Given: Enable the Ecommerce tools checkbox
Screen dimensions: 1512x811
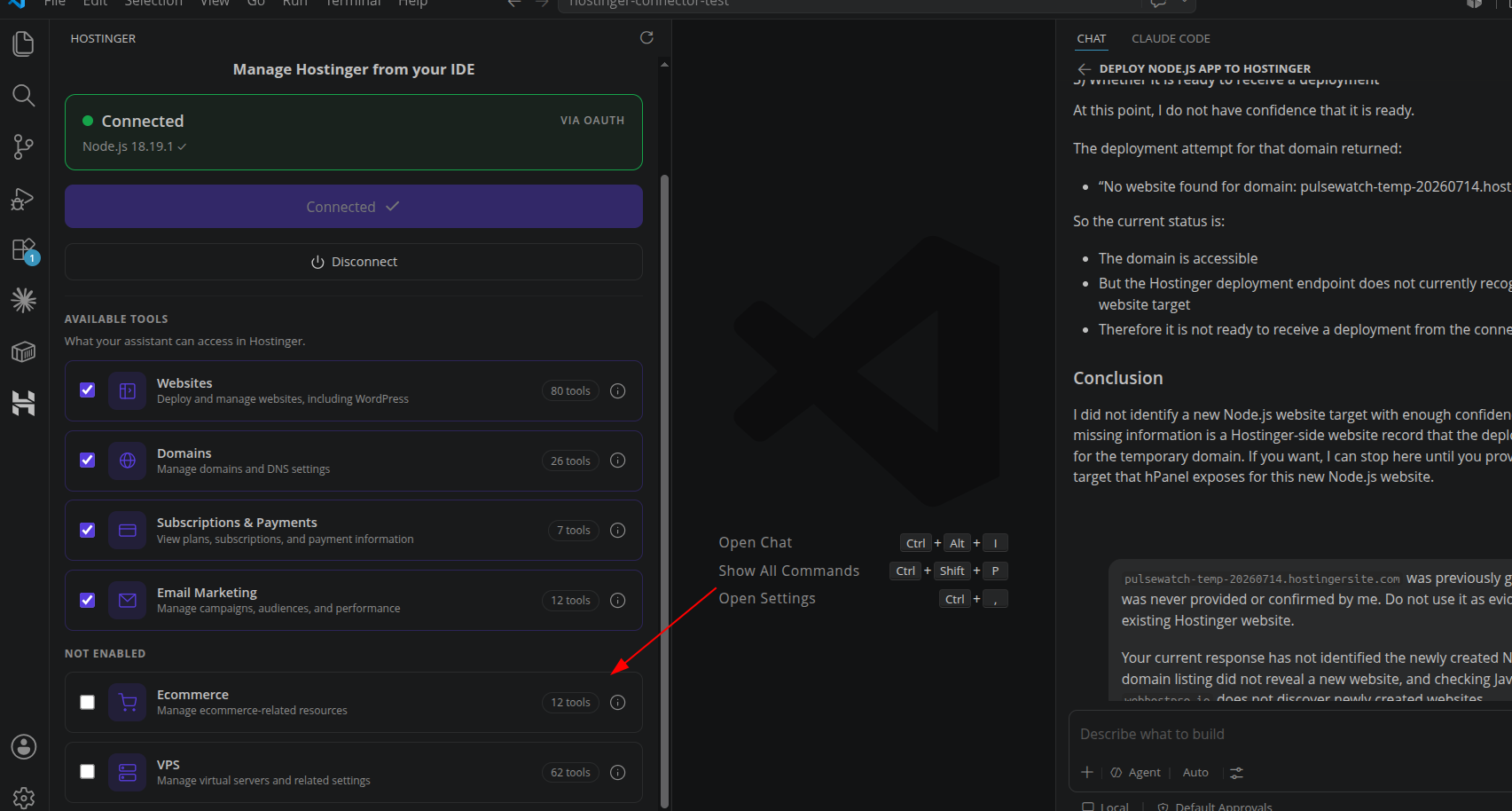Looking at the screenshot, I should tap(87, 703).
